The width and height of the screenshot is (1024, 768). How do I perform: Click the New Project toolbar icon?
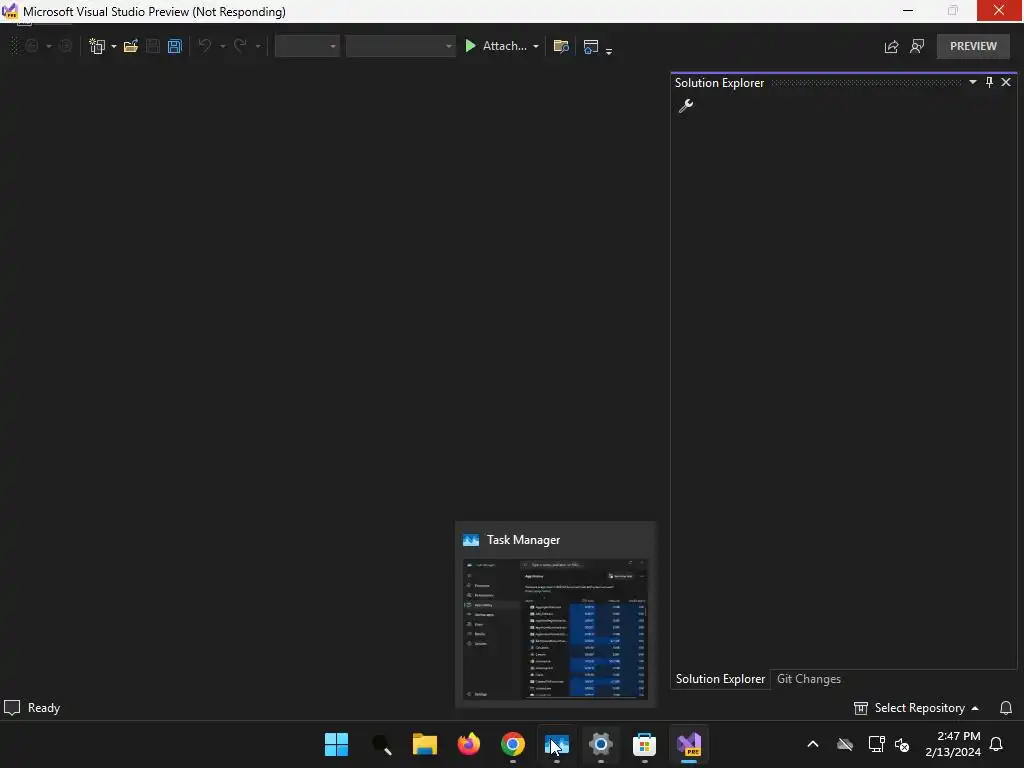97,46
